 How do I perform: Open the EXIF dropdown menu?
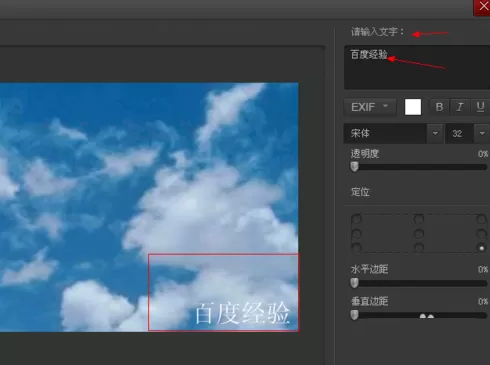point(370,107)
